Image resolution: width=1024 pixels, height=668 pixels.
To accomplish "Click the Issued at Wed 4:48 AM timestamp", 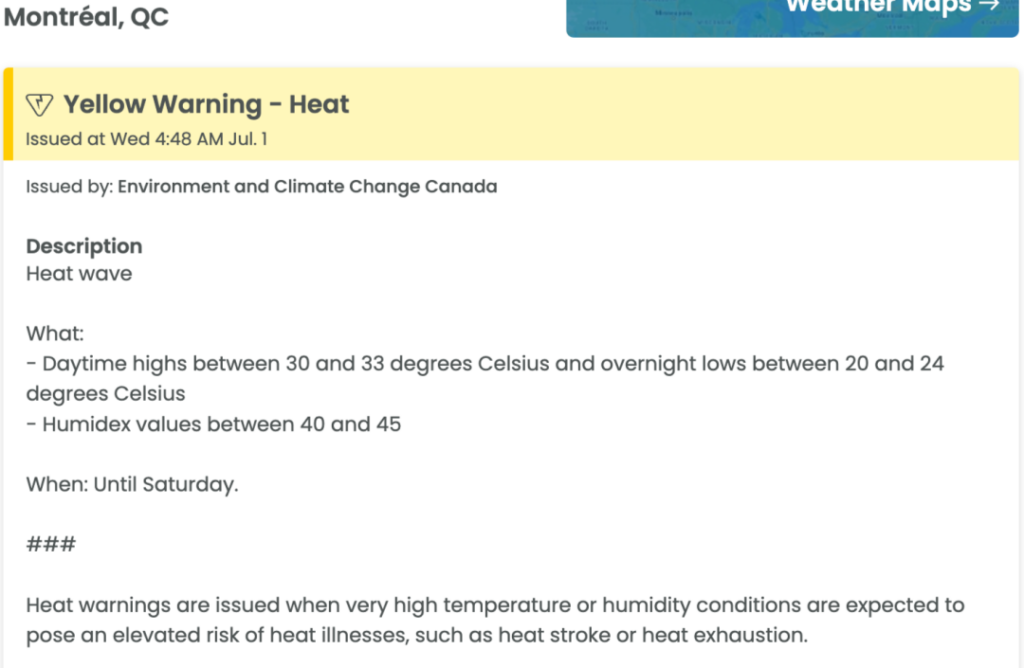I will tap(146, 139).
